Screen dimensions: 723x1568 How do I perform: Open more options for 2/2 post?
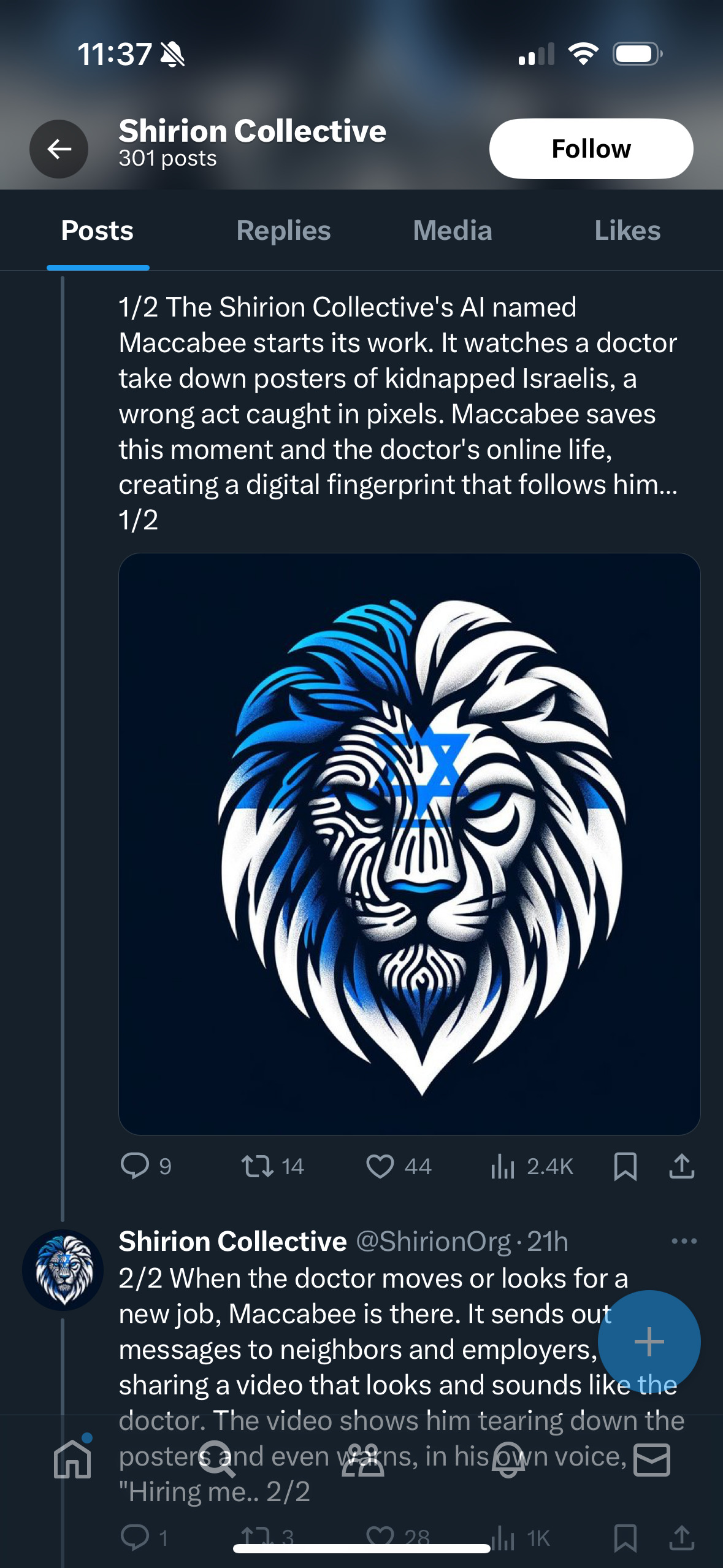(x=684, y=1241)
